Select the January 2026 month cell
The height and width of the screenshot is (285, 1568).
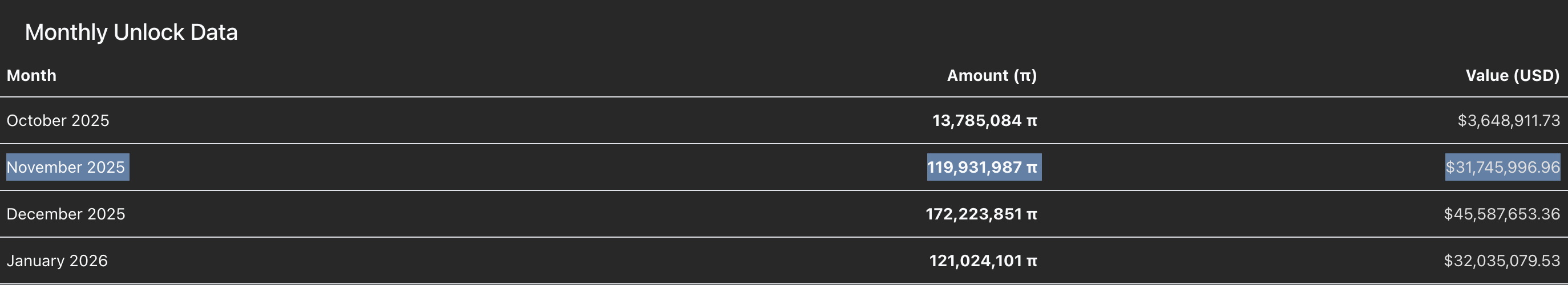[57, 260]
